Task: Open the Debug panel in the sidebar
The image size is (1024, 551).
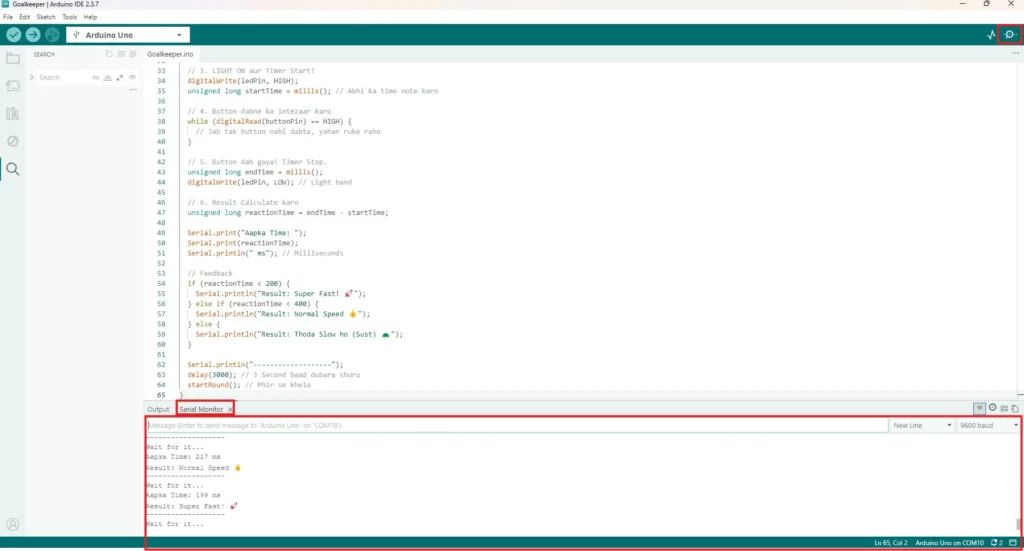Action: coord(13,141)
